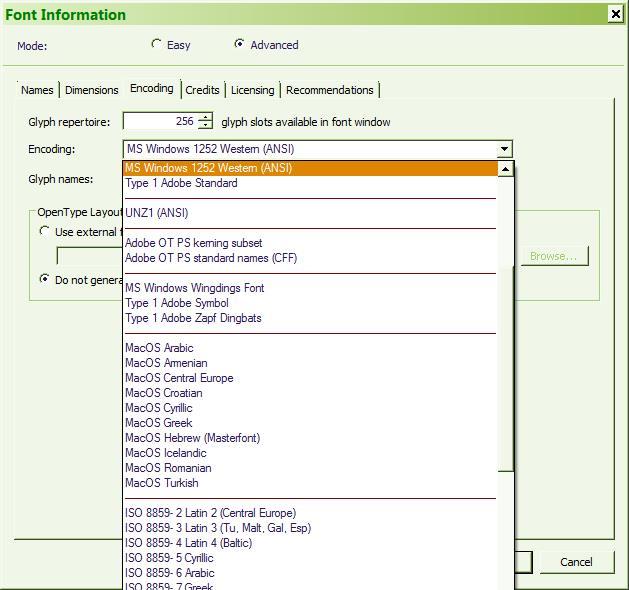Increase glyph repertoire with up arrow

205,117
